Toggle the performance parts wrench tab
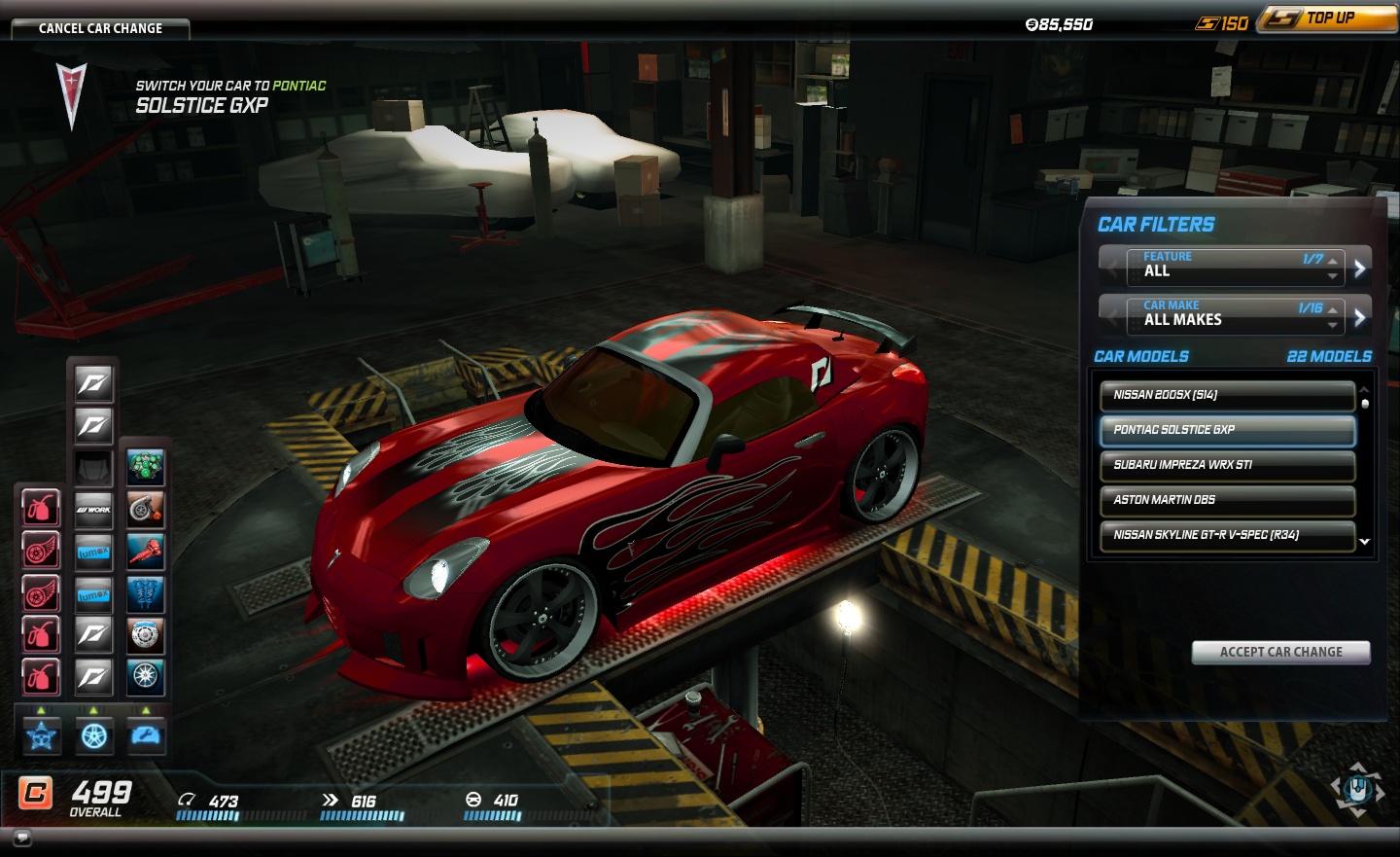Screen dimensions: 1400x857 click(146, 736)
